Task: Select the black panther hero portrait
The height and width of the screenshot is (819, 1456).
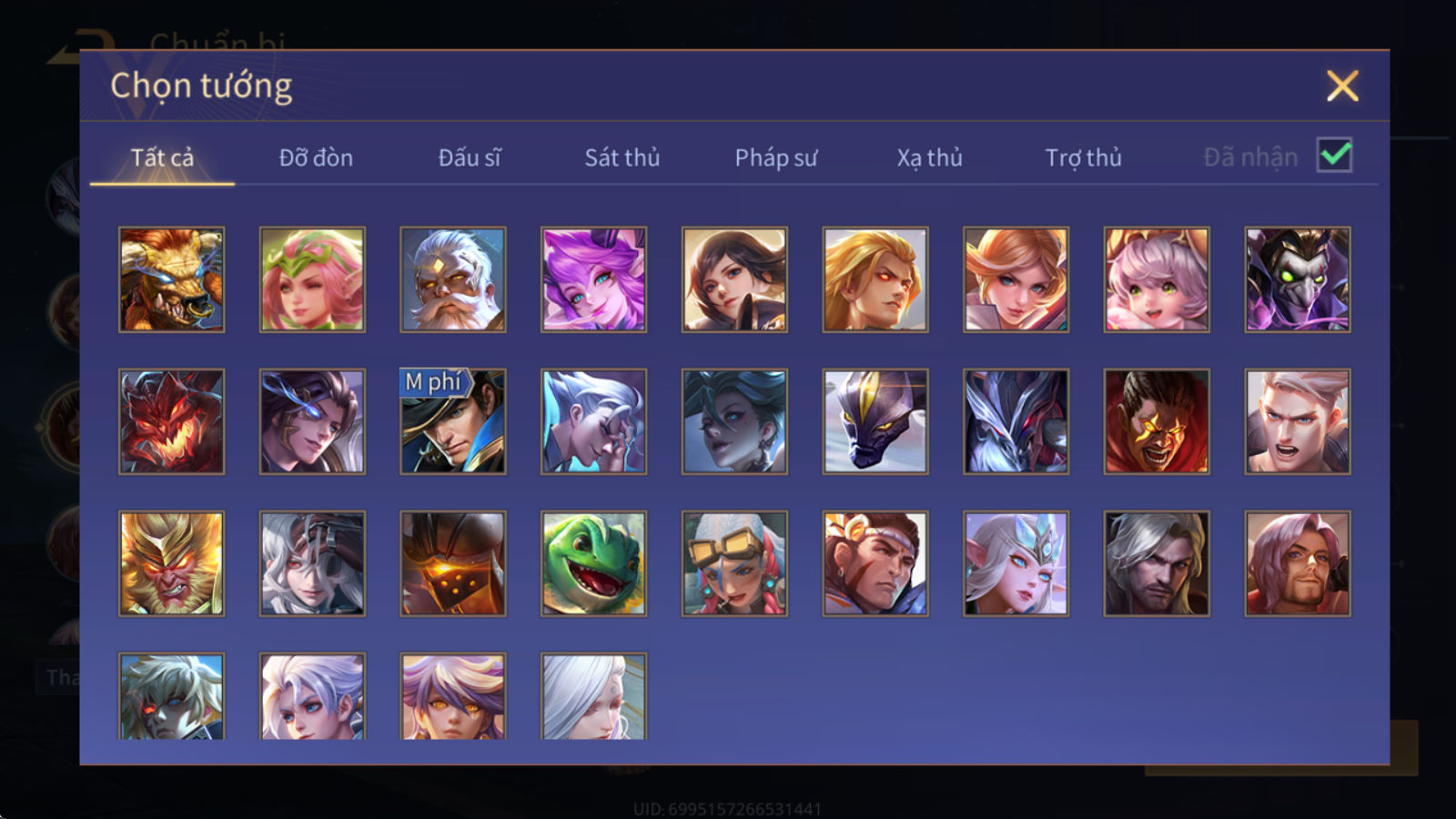Action: [875, 421]
